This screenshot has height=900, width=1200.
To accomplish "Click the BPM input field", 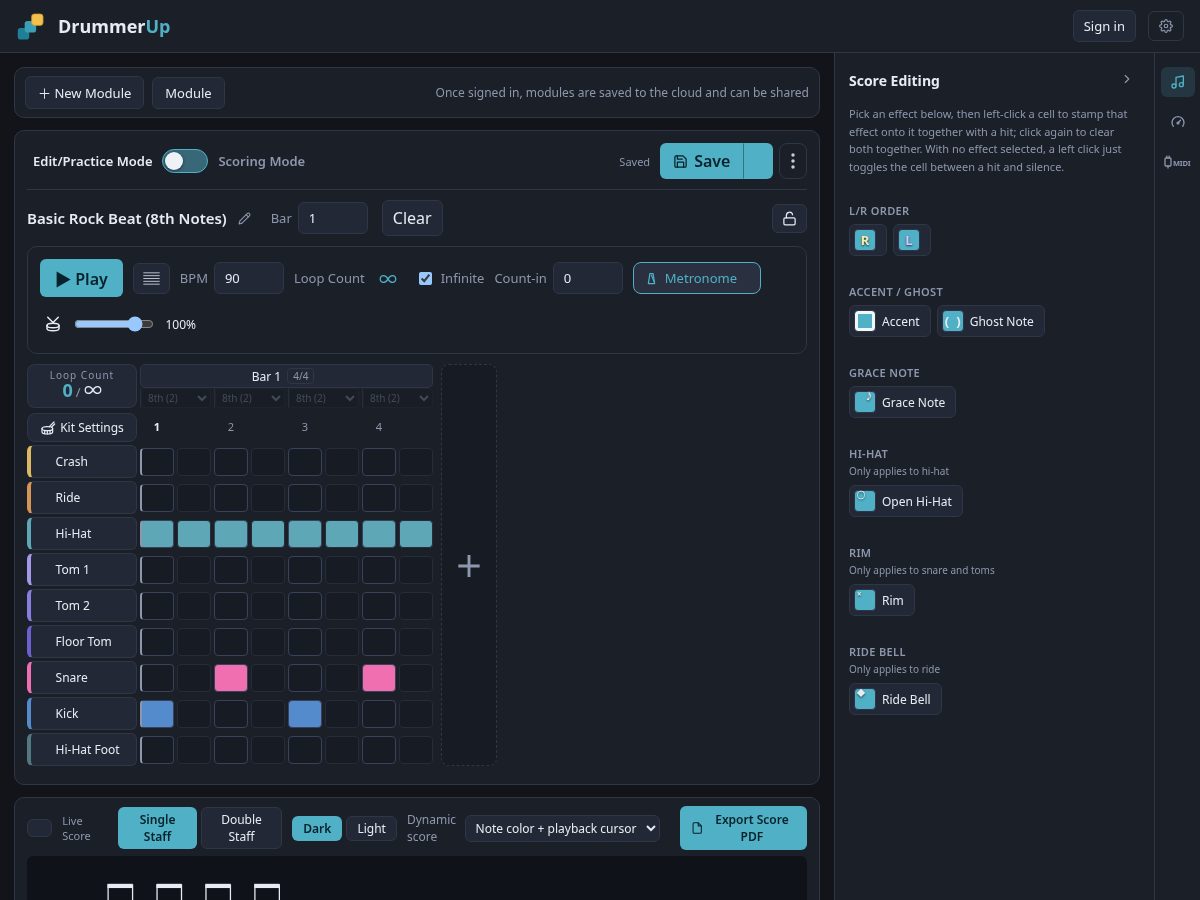I will point(249,279).
